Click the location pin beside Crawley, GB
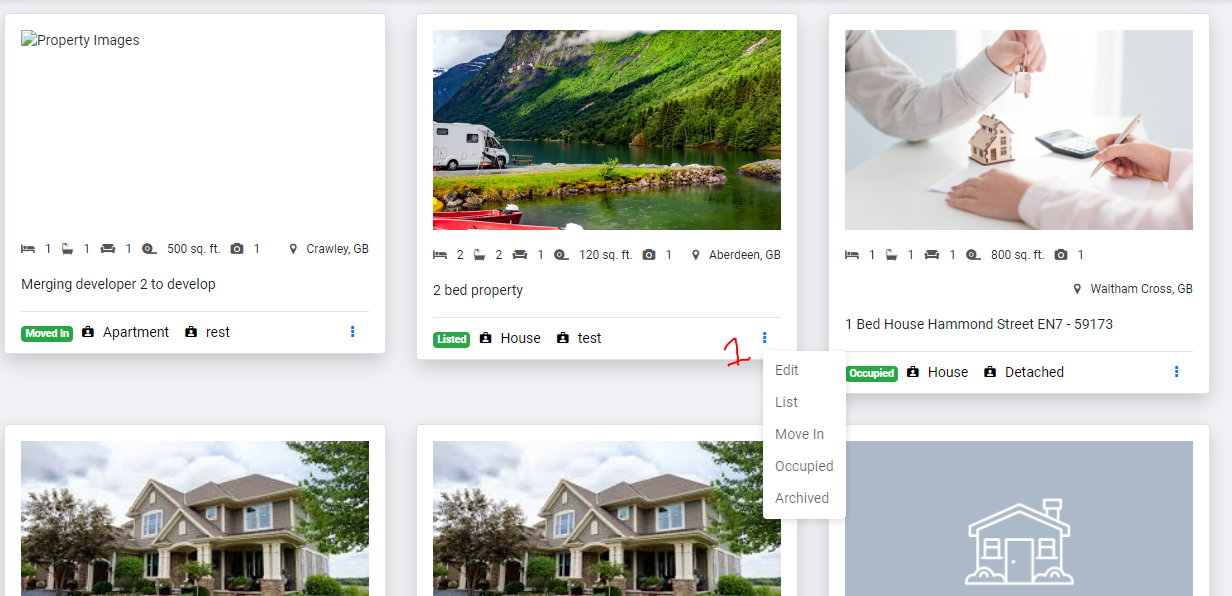 coord(294,249)
